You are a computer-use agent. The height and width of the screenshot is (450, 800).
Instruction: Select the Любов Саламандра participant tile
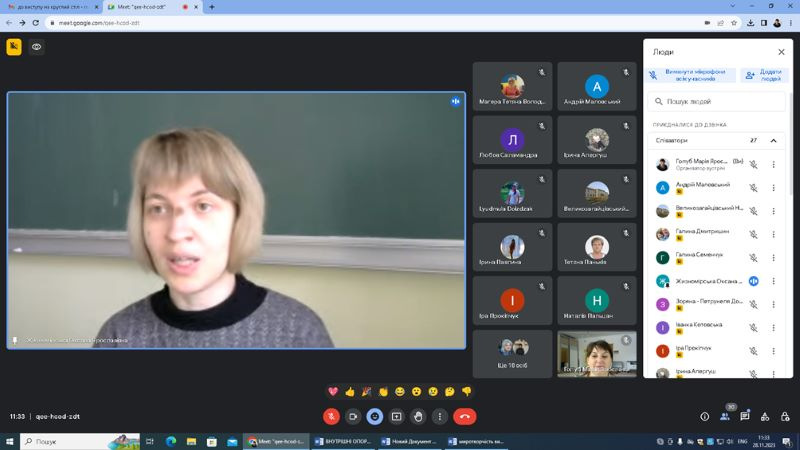click(512, 140)
